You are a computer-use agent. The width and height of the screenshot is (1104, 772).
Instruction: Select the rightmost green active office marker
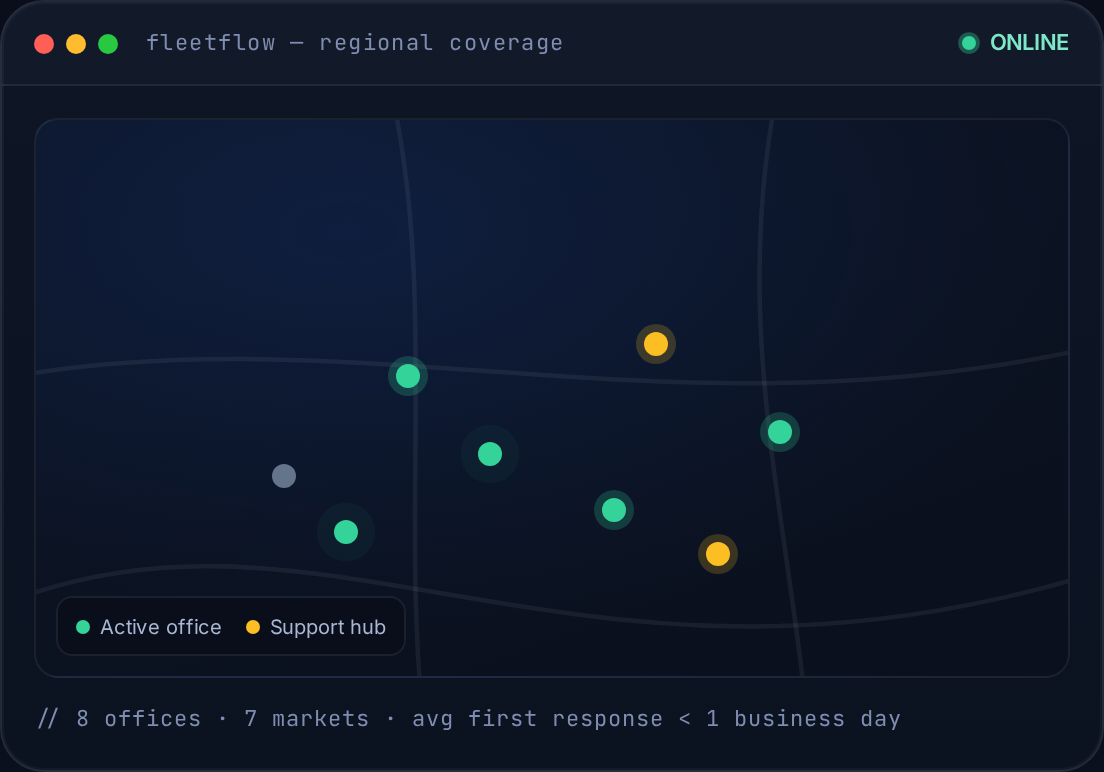779,432
